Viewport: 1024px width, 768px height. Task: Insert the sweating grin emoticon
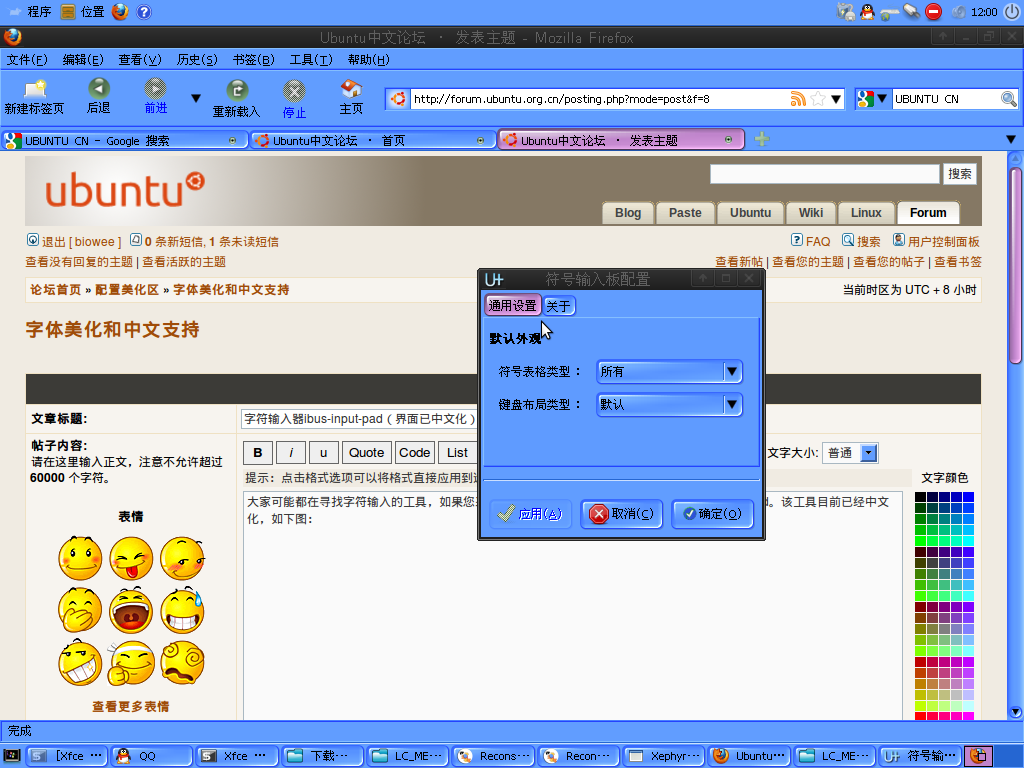pyautogui.click(x=182, y=611)
